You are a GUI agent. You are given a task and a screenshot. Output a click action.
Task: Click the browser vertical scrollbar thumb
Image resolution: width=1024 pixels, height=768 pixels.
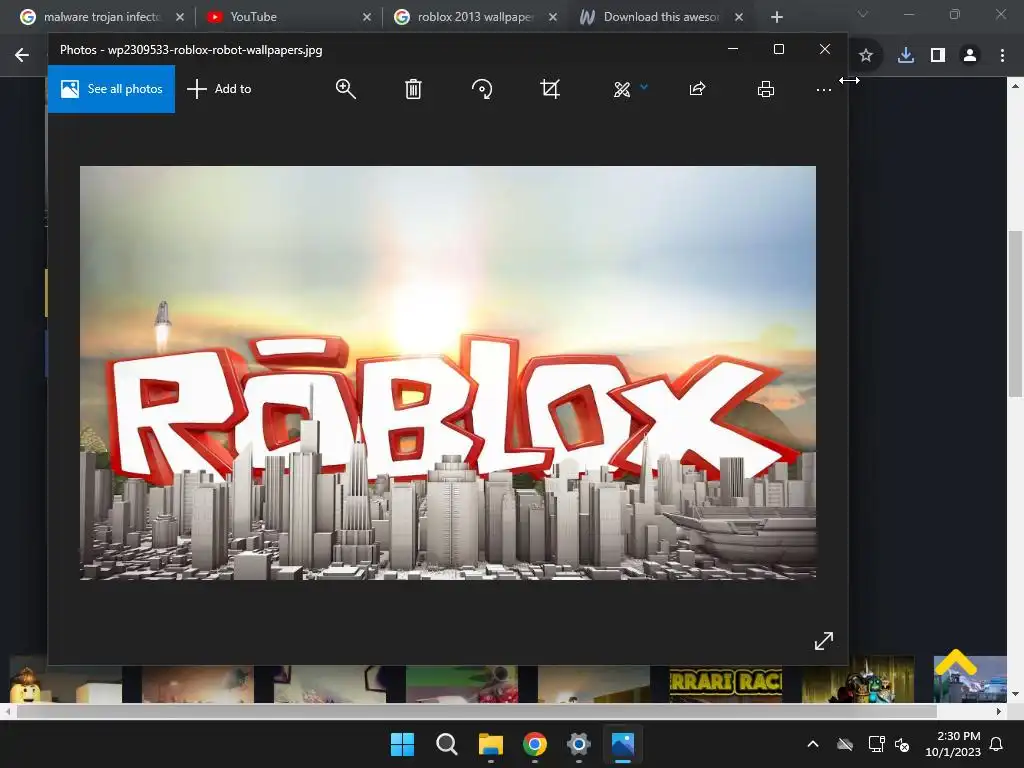pos(1015,313)
